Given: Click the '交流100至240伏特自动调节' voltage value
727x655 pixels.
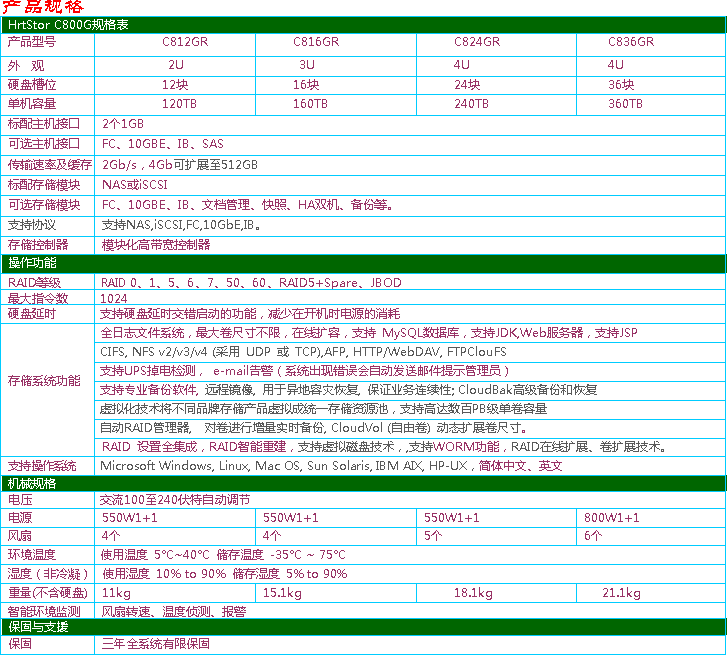Looking at the screenshot, I should click(x=175, y=500).
